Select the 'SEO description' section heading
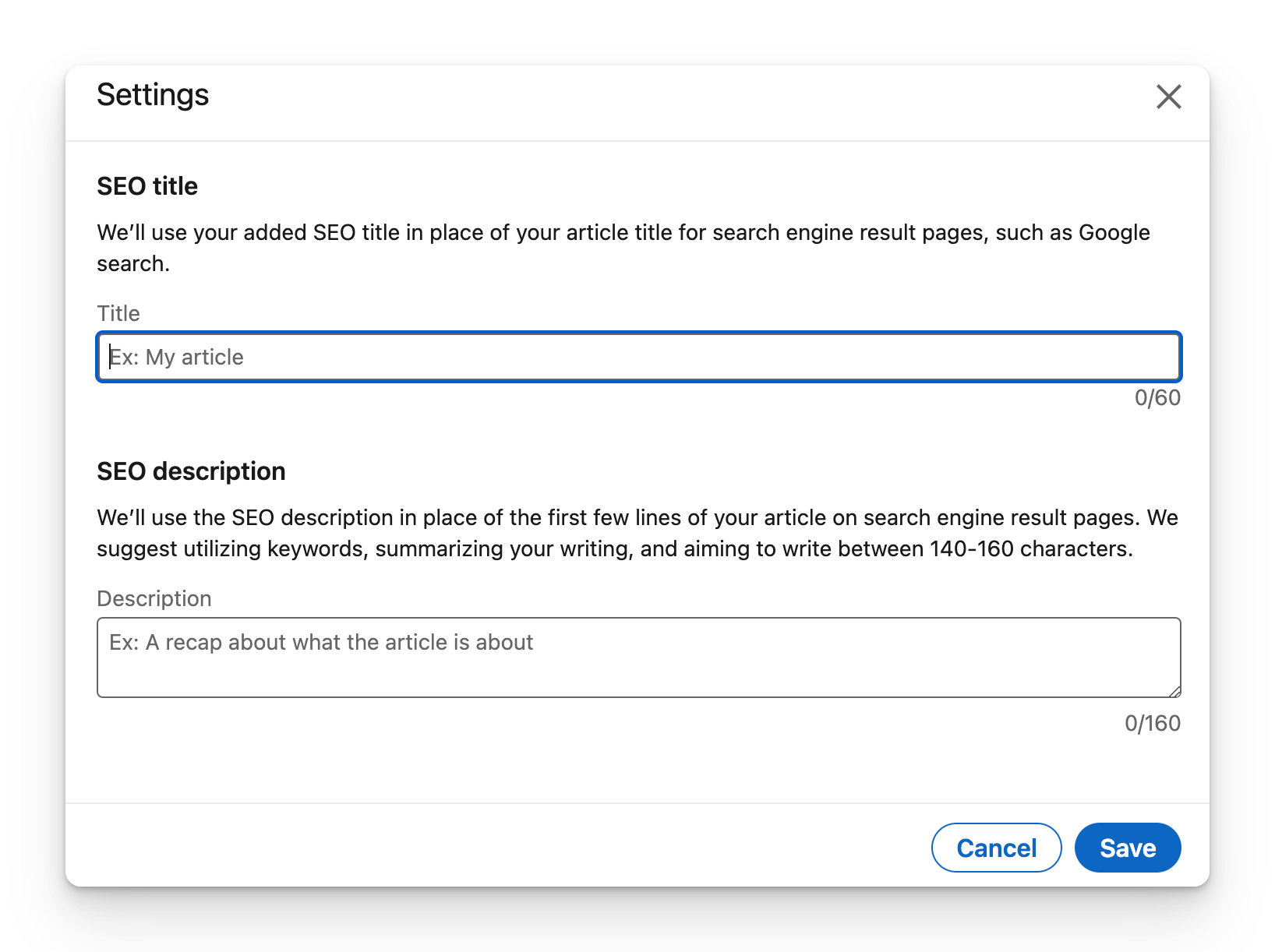The width and height of the screenshot is (1275, 952). point(191,471)
